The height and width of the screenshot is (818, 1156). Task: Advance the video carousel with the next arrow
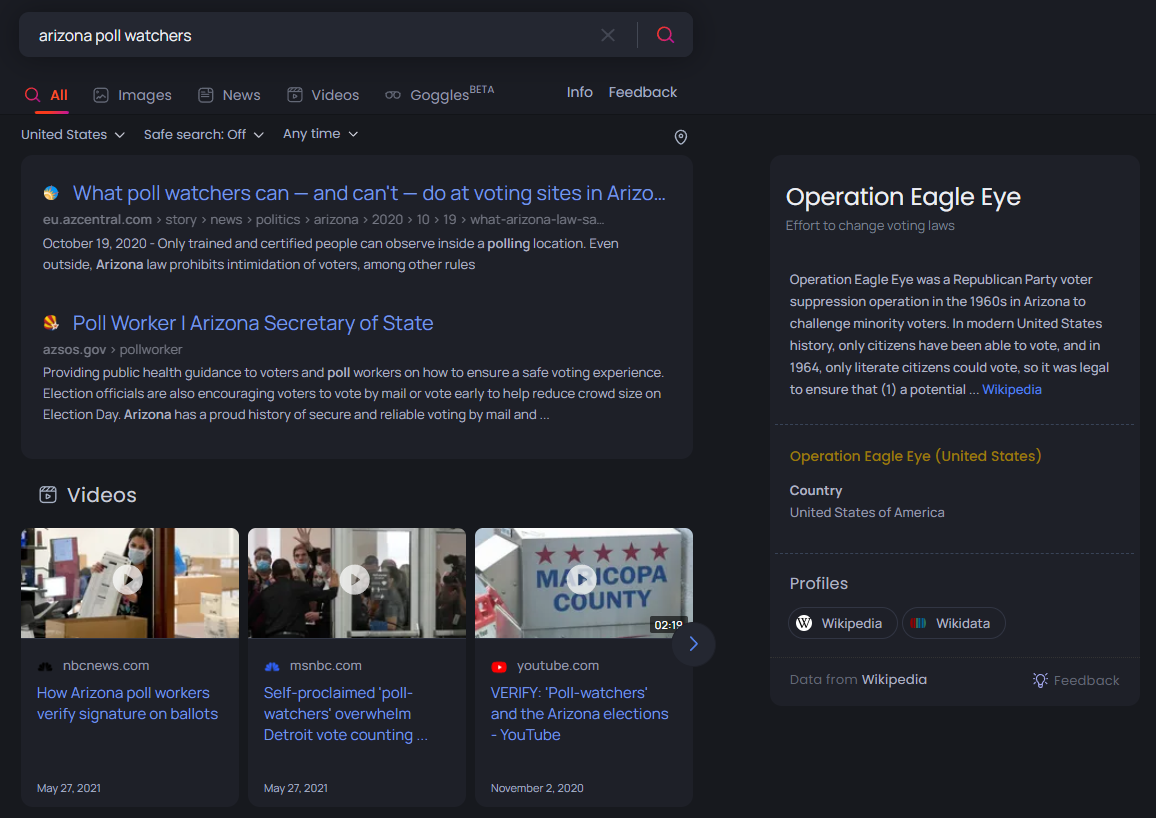693,644
